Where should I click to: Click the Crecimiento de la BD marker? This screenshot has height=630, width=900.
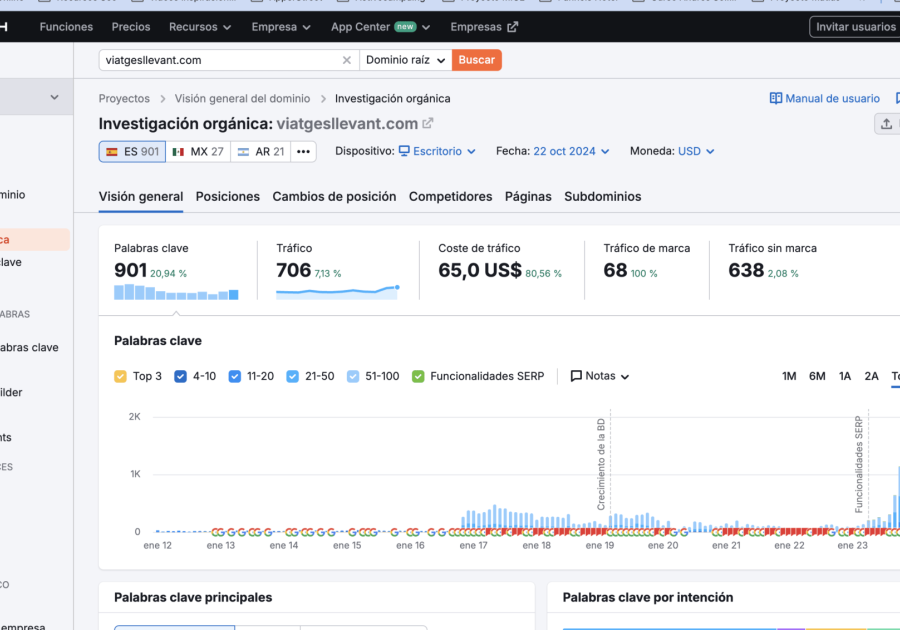[601, 465]
